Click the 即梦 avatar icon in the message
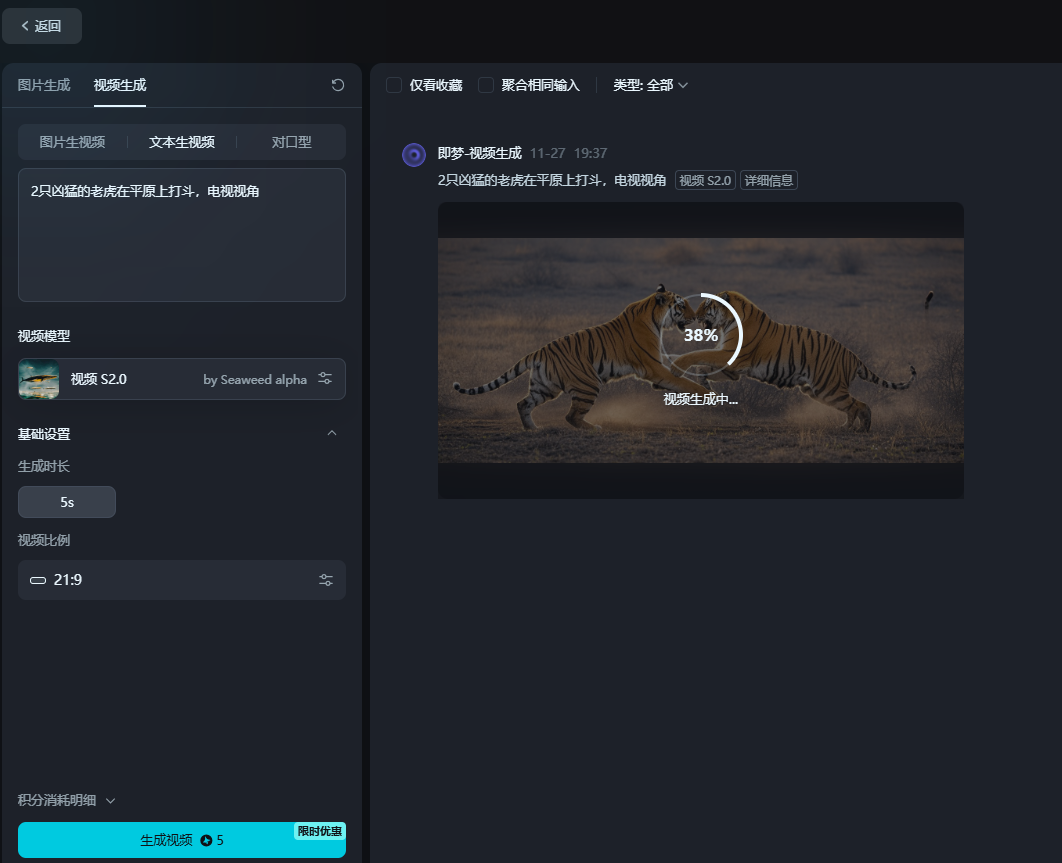Viewport: 1062px width, 863px height. pos(413,154)
